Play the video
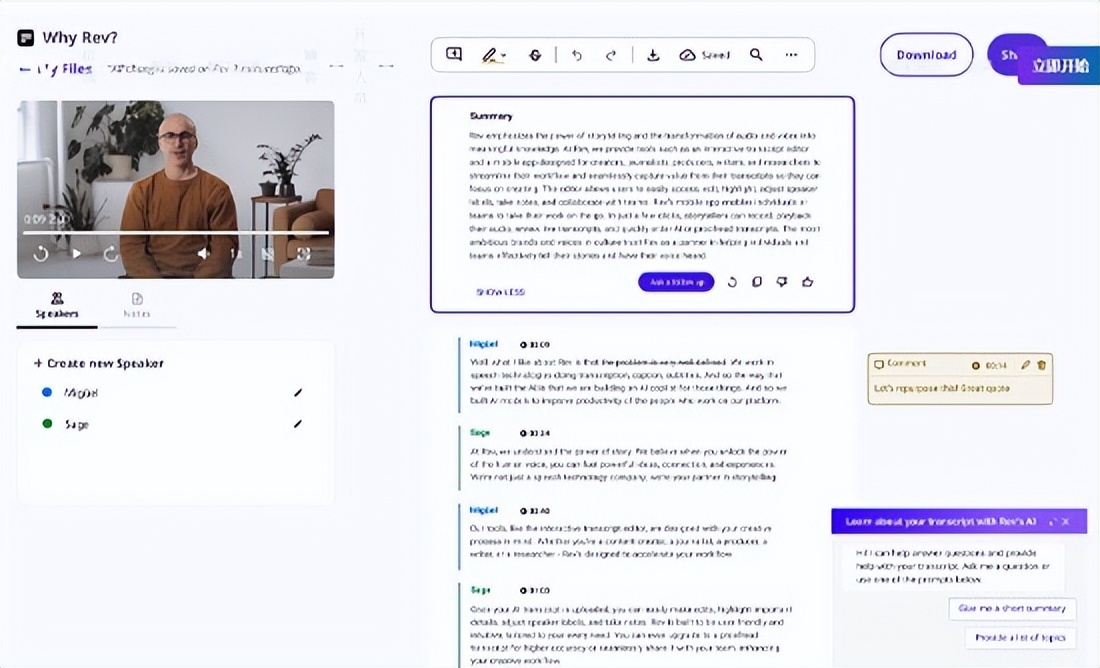Viewport: 1100px width, 668px height. (77, 254)
